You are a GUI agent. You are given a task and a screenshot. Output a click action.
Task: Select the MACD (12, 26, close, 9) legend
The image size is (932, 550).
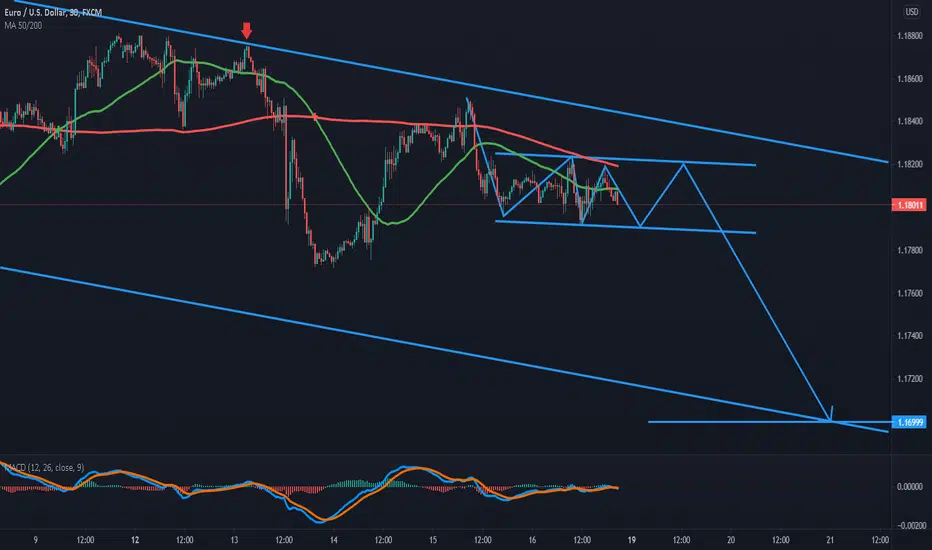[x=45, y=468]
